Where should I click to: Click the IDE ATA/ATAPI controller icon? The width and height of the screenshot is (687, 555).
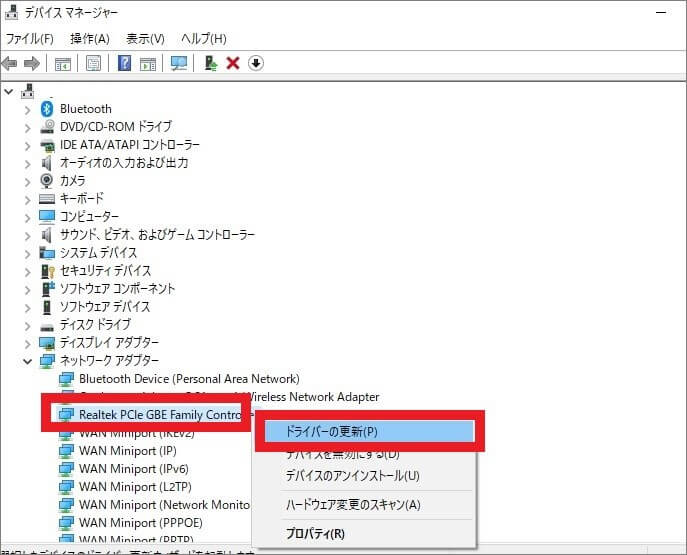pos(47,145)
